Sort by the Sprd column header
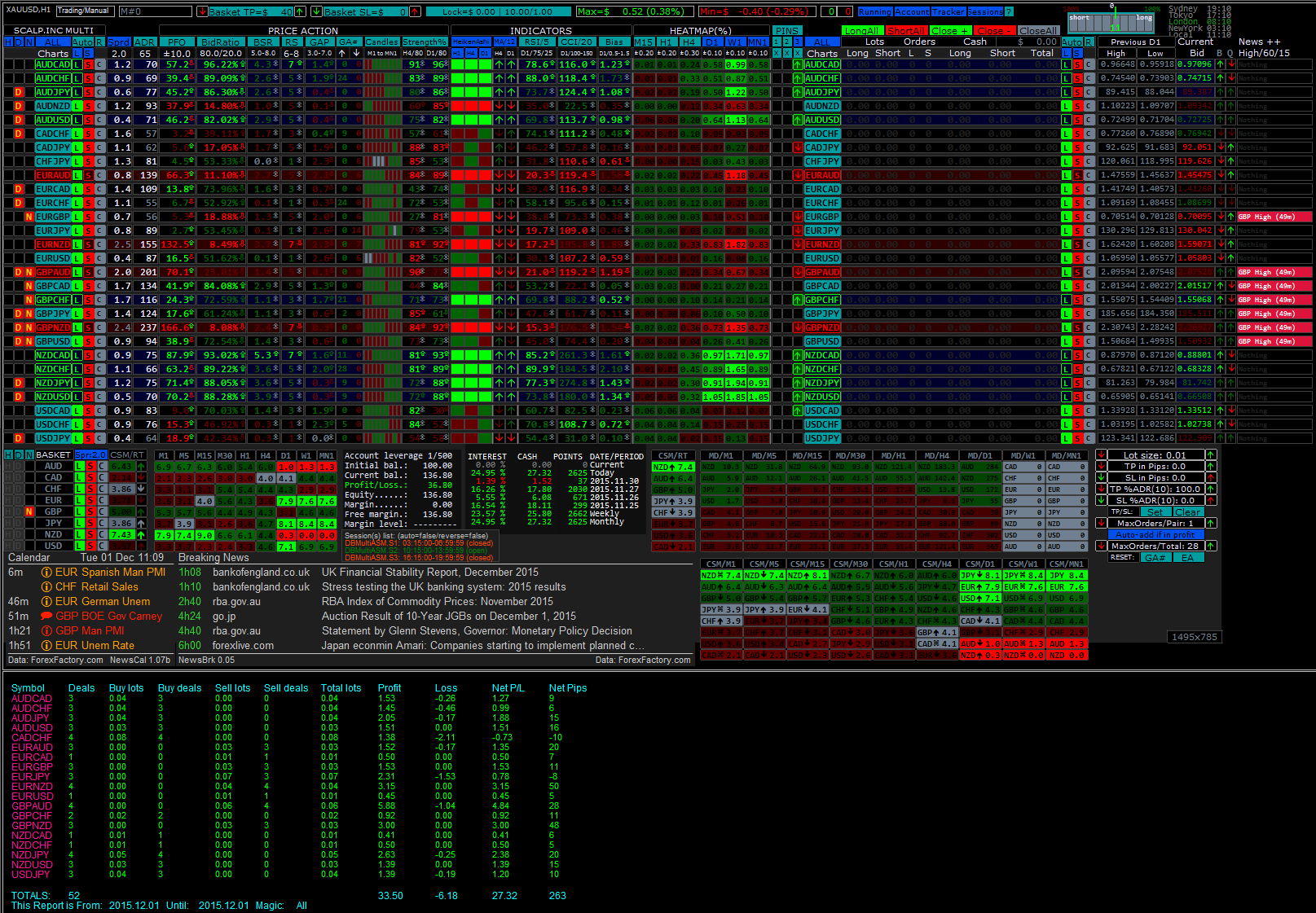 119,42
